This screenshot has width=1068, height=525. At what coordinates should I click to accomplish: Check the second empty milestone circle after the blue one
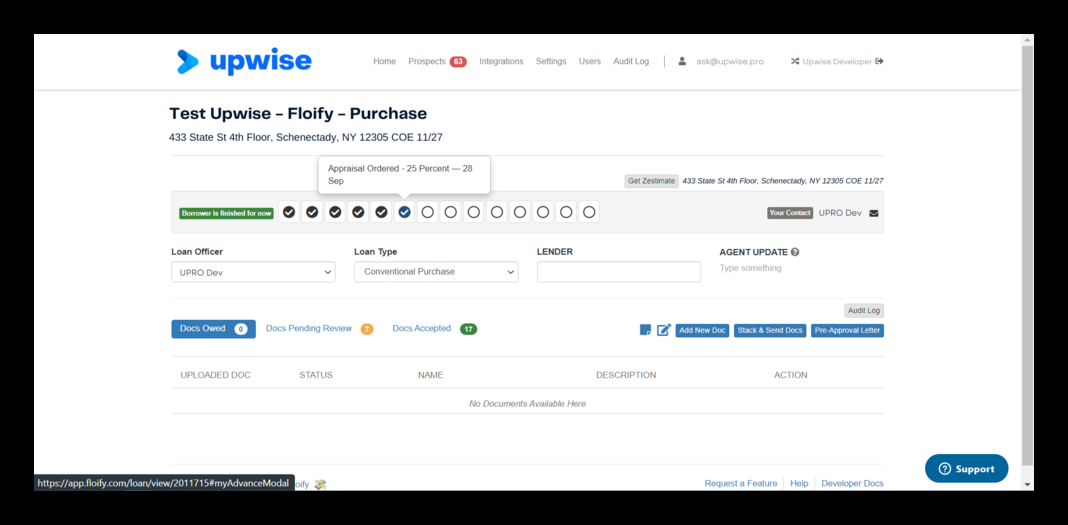click(451, 212)
